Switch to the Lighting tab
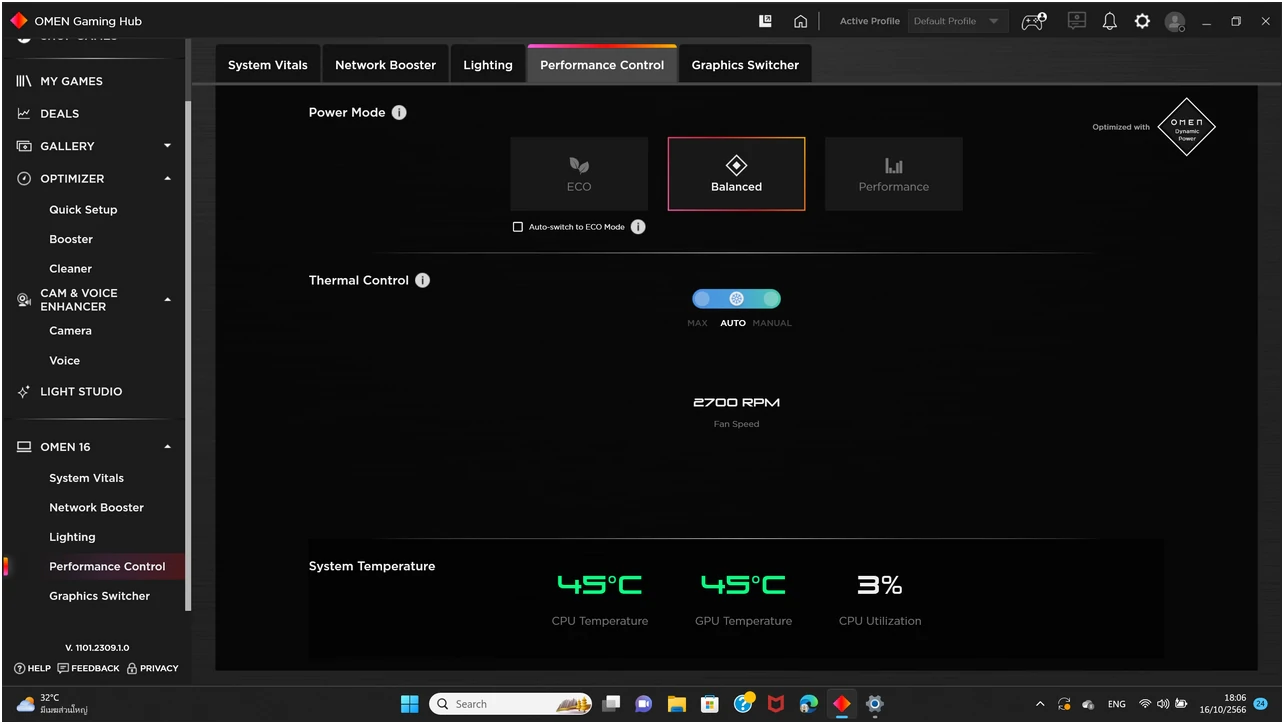Image resolution: width=1284 pixels, height=724 pixels. coord(488,64)
